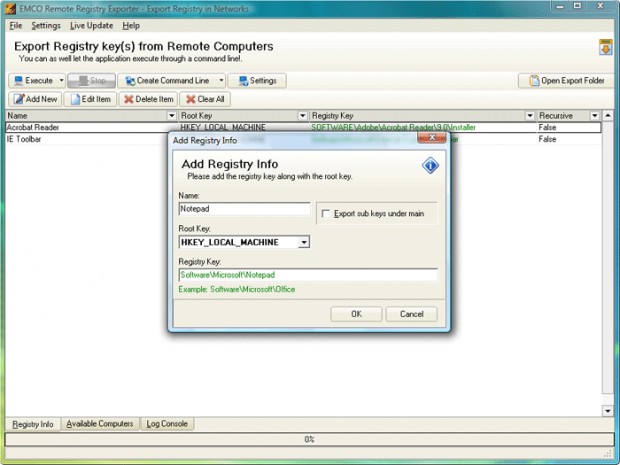
Task: Click the Example Software\Microsoft\Office text
Action: (x=237, y=289)
